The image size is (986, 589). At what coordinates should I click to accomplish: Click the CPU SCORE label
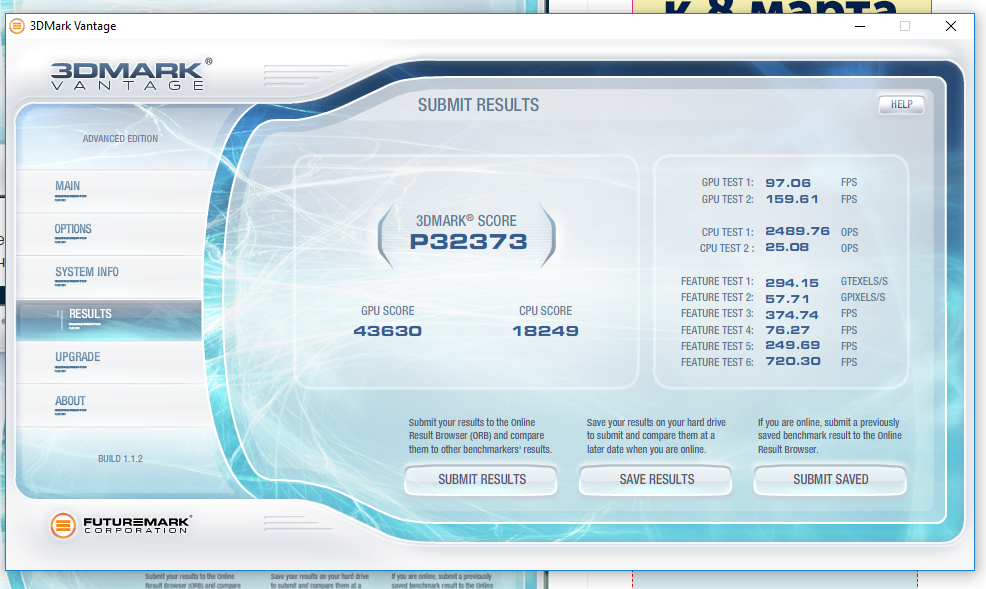[545, 311]
